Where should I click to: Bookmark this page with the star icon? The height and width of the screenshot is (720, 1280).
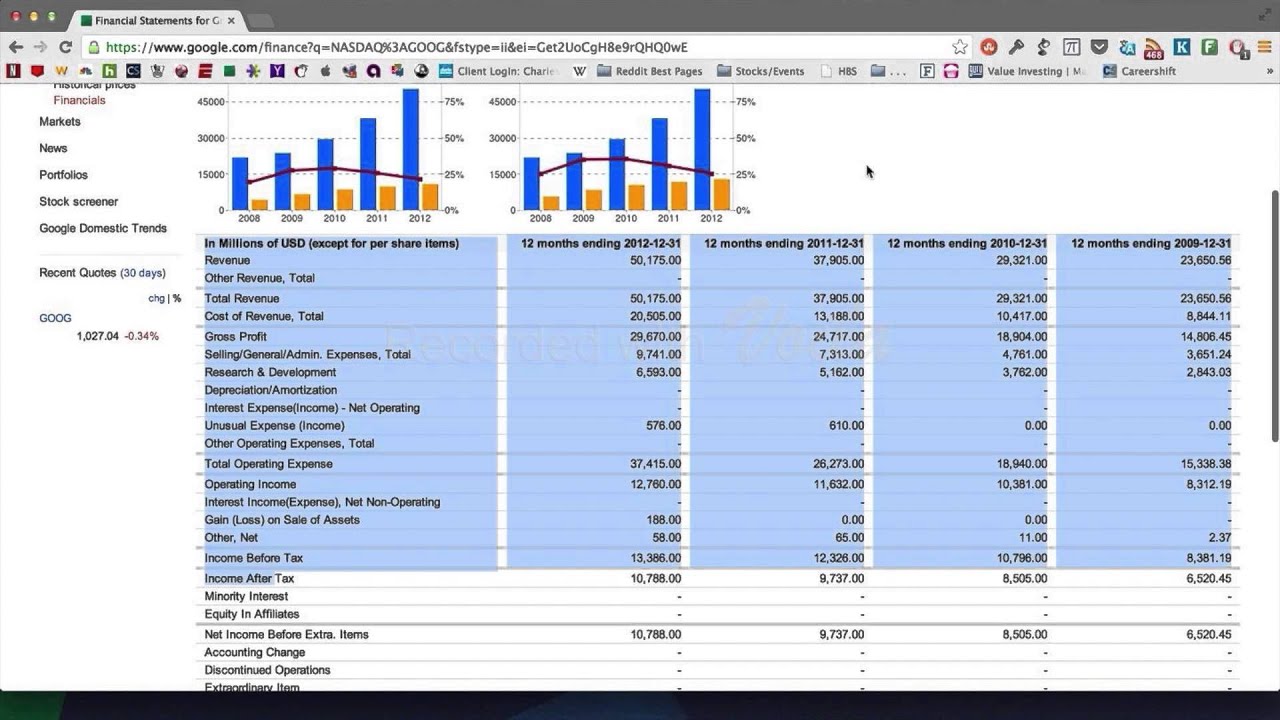click(x=960, y=47)
